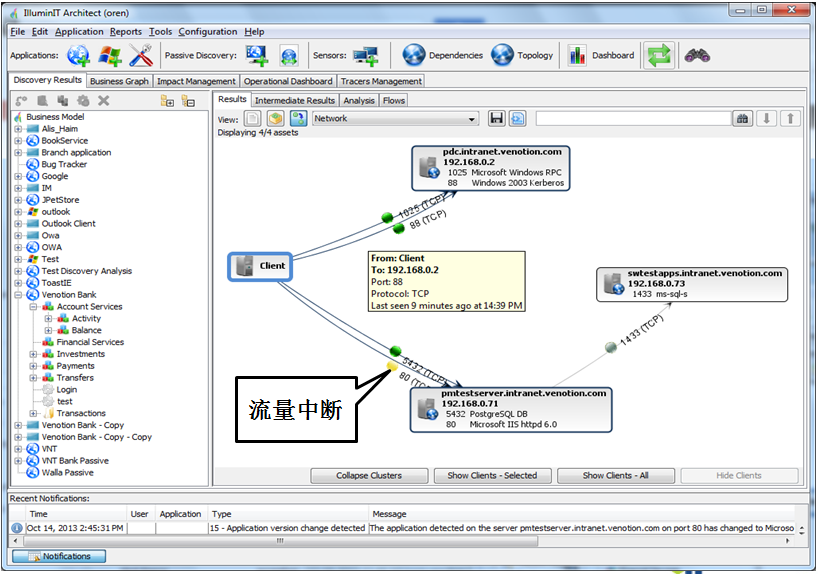This screenshot has height=574, width=818.
Task: Collapse the Venotion Bank tree node
Action: (x=18, y=295)
